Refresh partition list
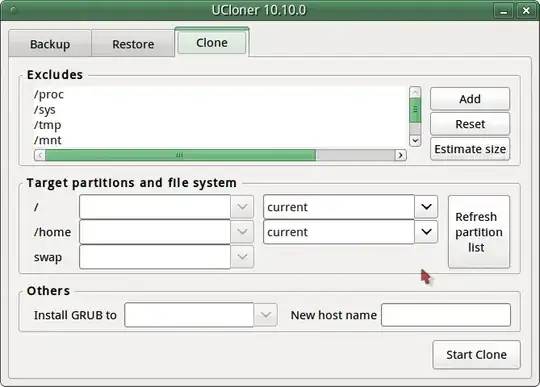The height and width of the screenshot is (387, 540). coord(479,232)
